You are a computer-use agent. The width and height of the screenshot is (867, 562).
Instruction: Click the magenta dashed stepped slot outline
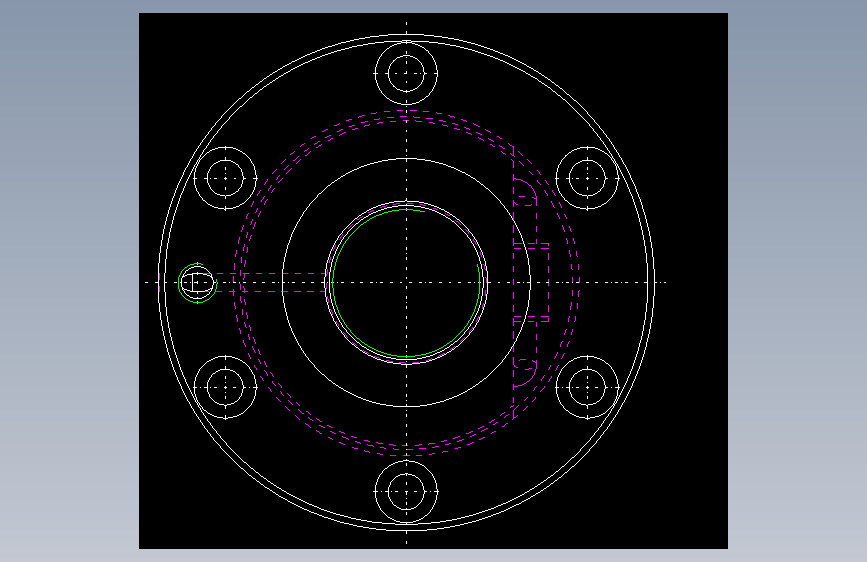(531, 282)
